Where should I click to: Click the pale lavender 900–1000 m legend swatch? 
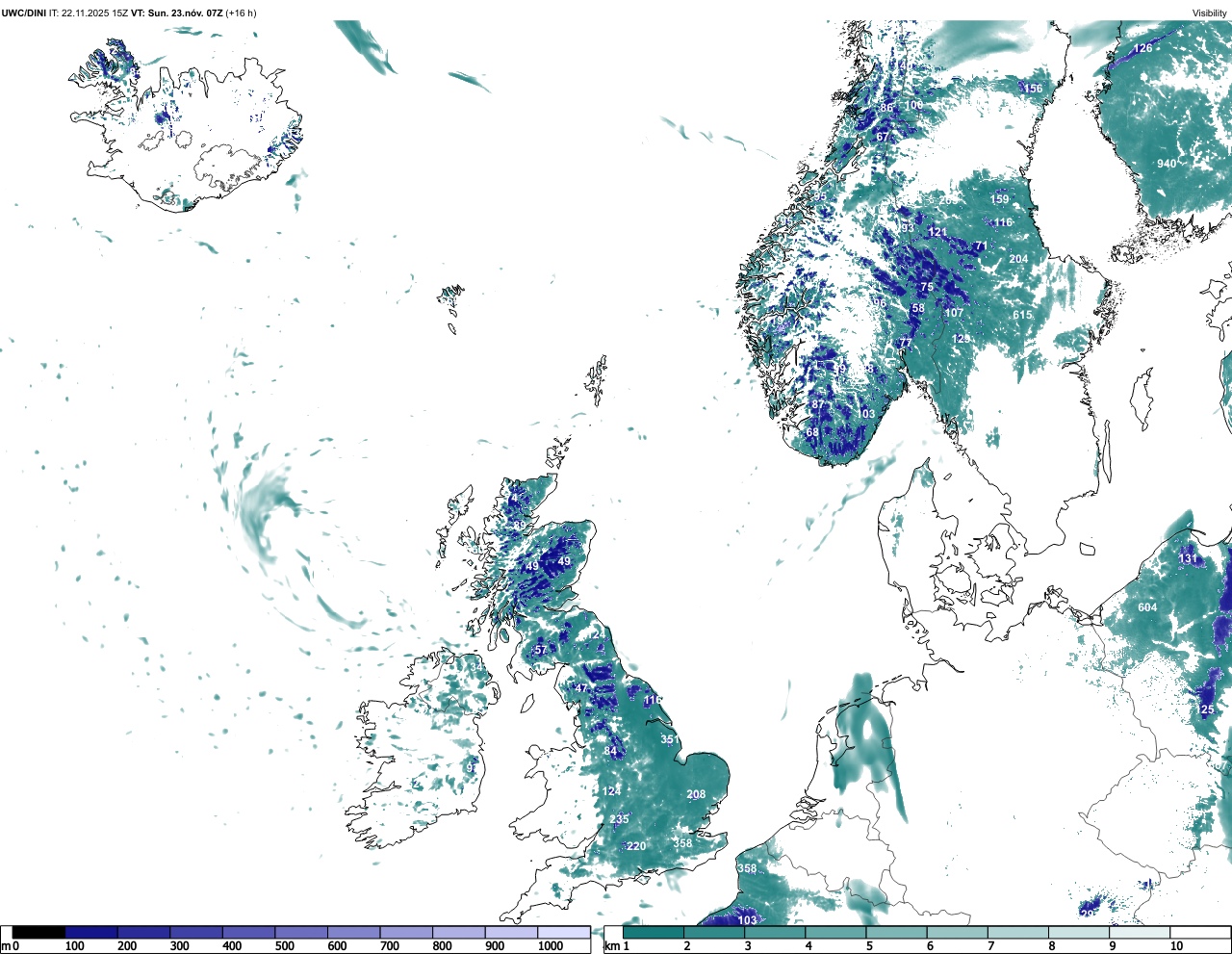point(511,932)
